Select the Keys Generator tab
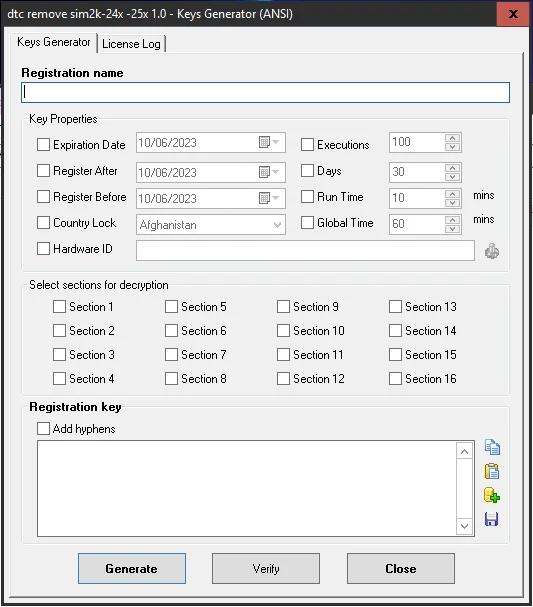 point(53,42)
